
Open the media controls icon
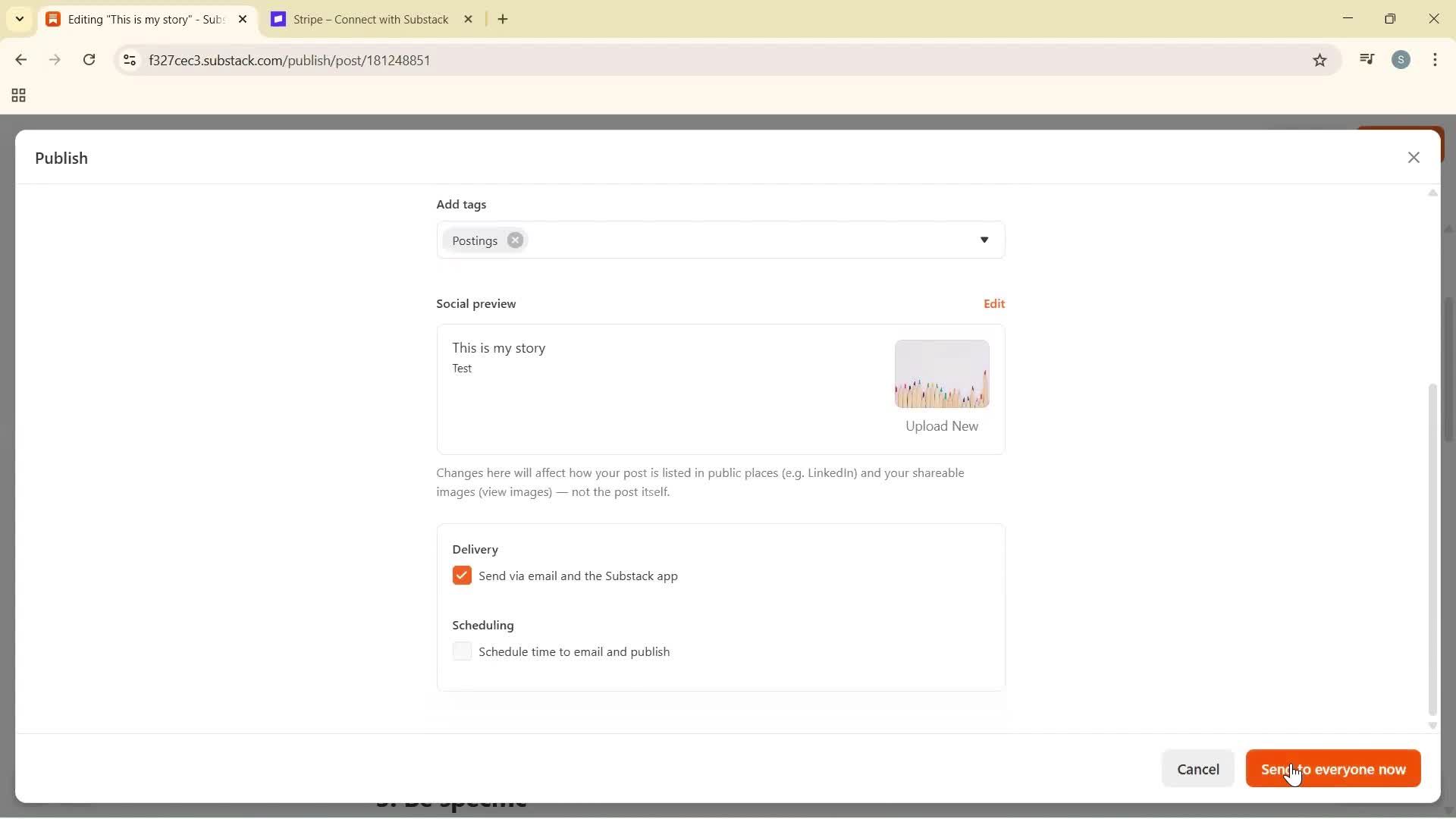1367,59
